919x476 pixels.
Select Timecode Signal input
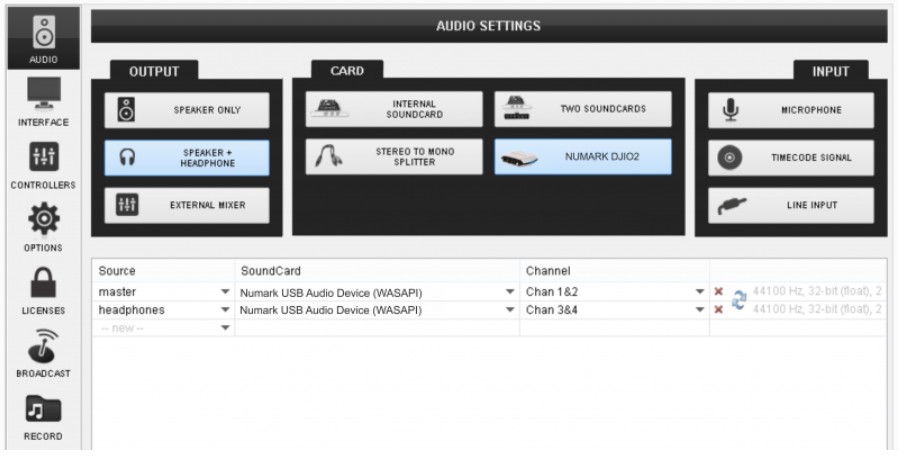pyautogui.click(x=791, y=158)
